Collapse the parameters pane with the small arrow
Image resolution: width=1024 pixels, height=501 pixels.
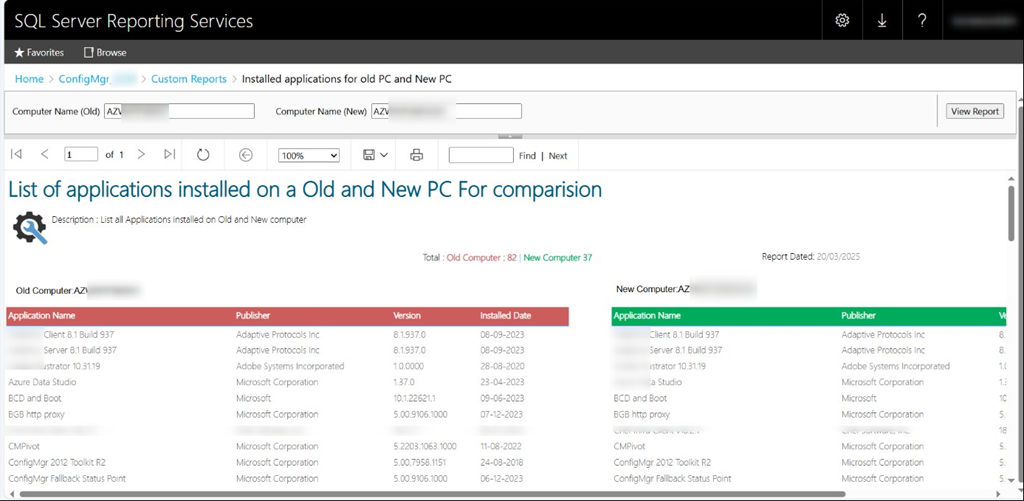tap(510, 135)
